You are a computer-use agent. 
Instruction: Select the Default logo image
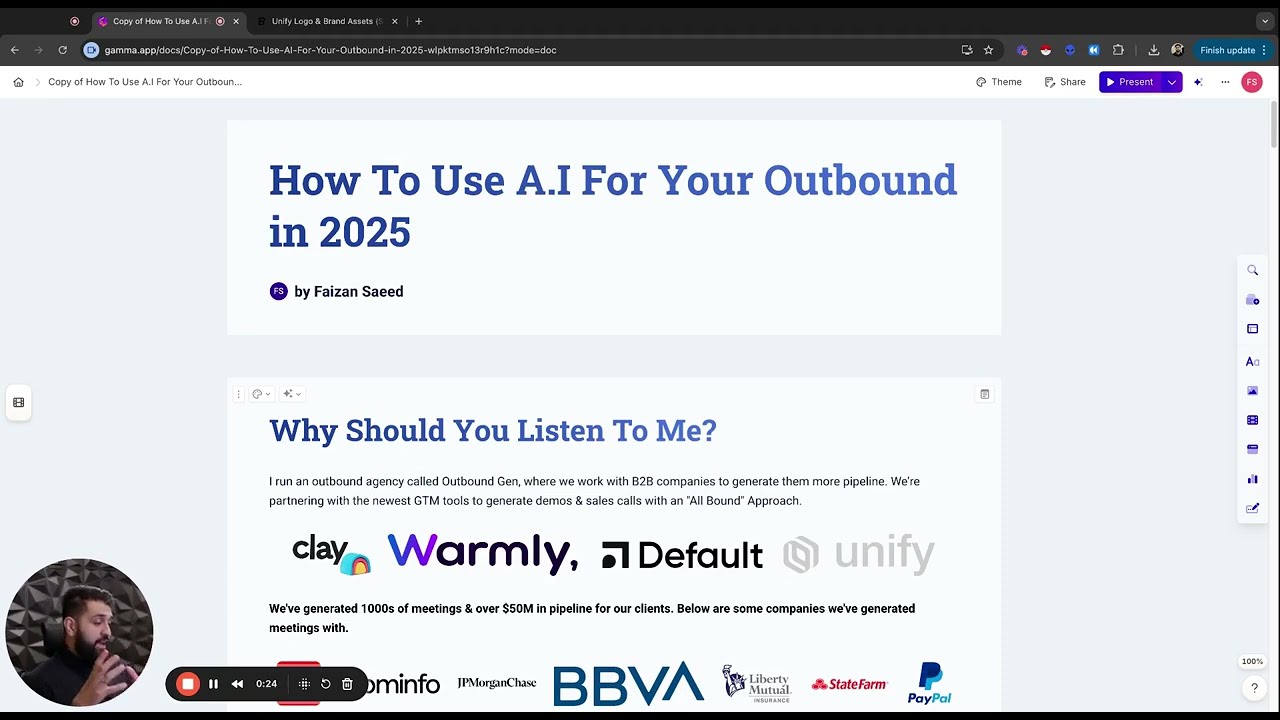[682, 555]
